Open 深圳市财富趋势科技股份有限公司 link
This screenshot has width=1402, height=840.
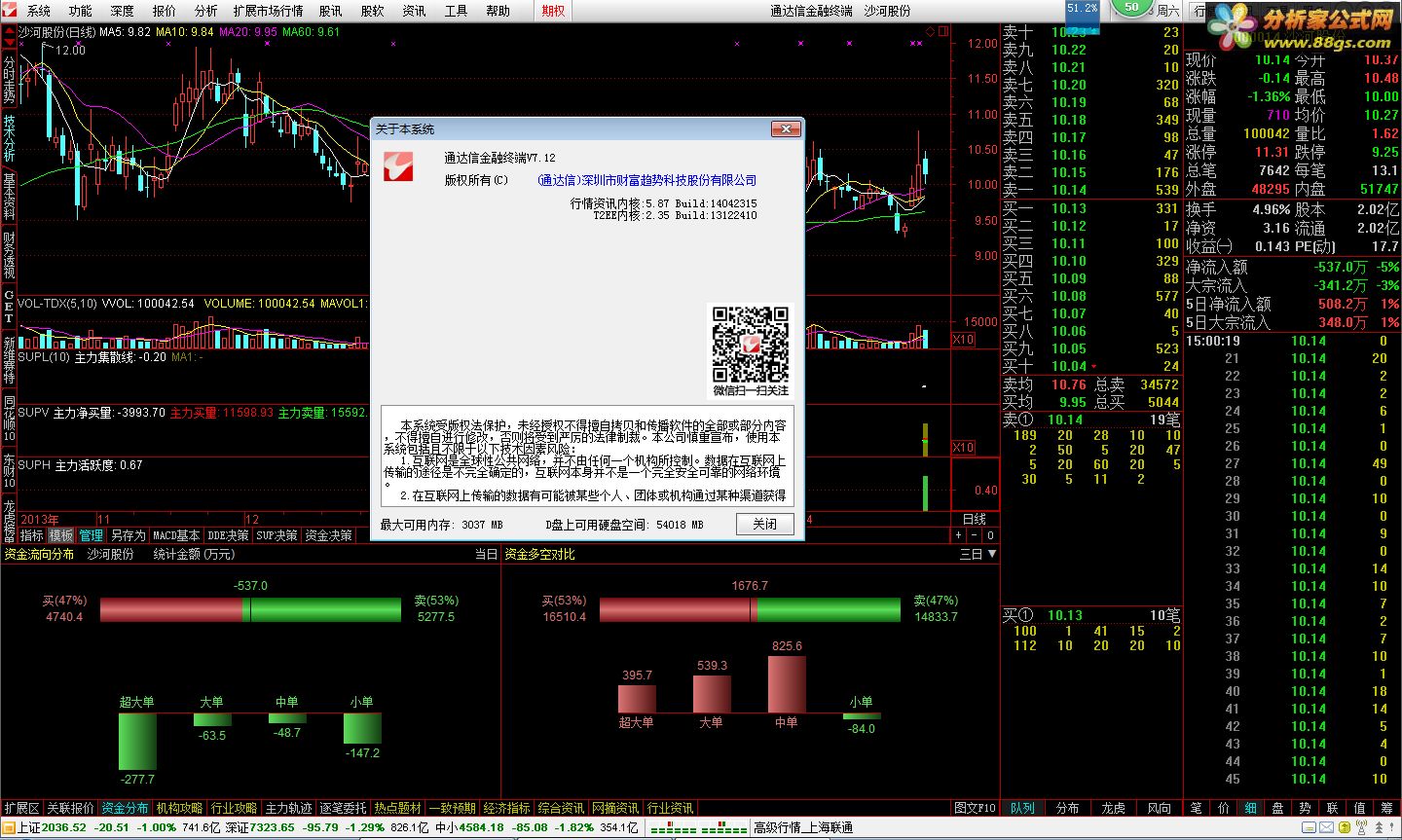(x=646, y=180)
